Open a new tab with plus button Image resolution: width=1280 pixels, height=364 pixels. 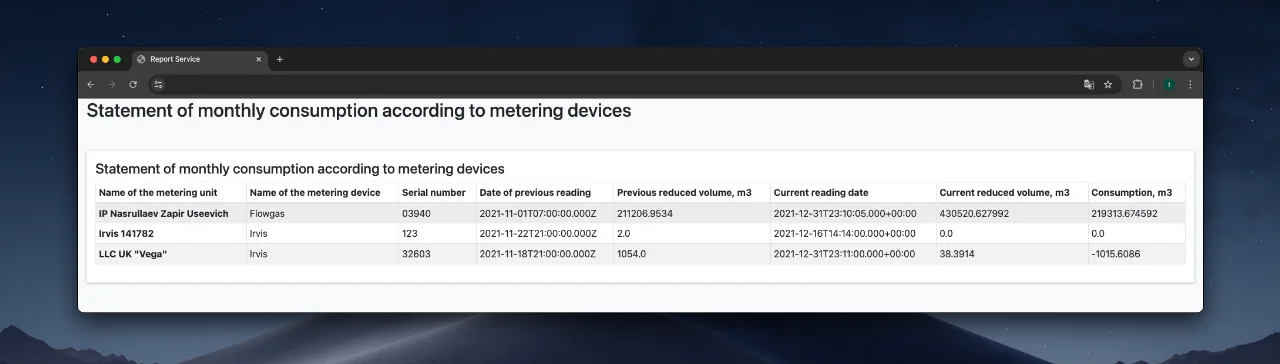point(280,59)
